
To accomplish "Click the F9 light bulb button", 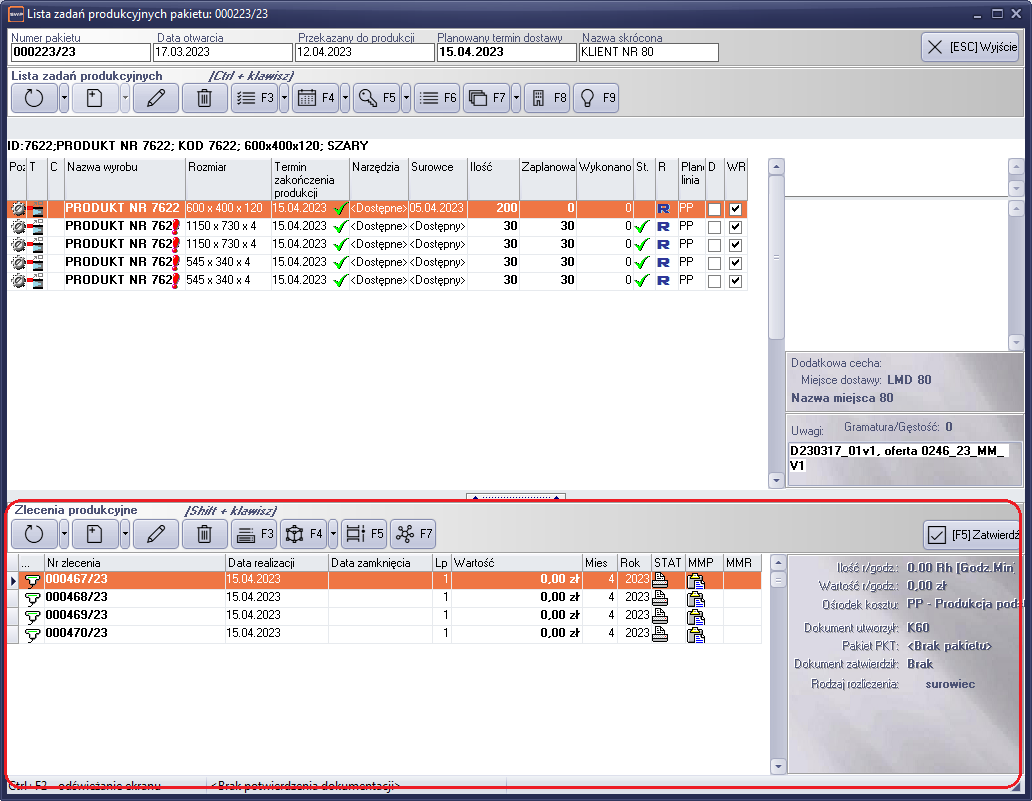I will [598, 98].
